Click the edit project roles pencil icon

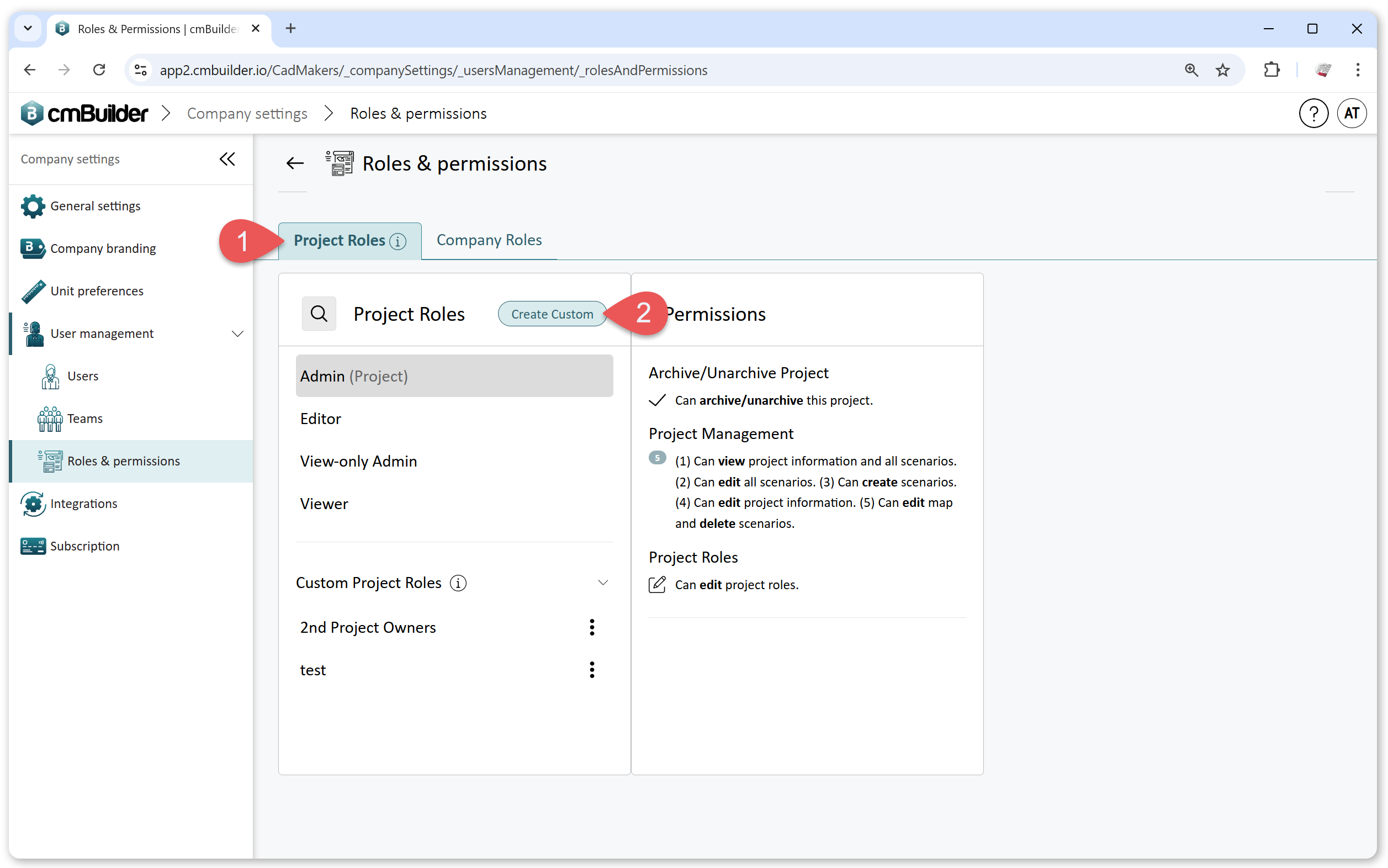[657, 584]
